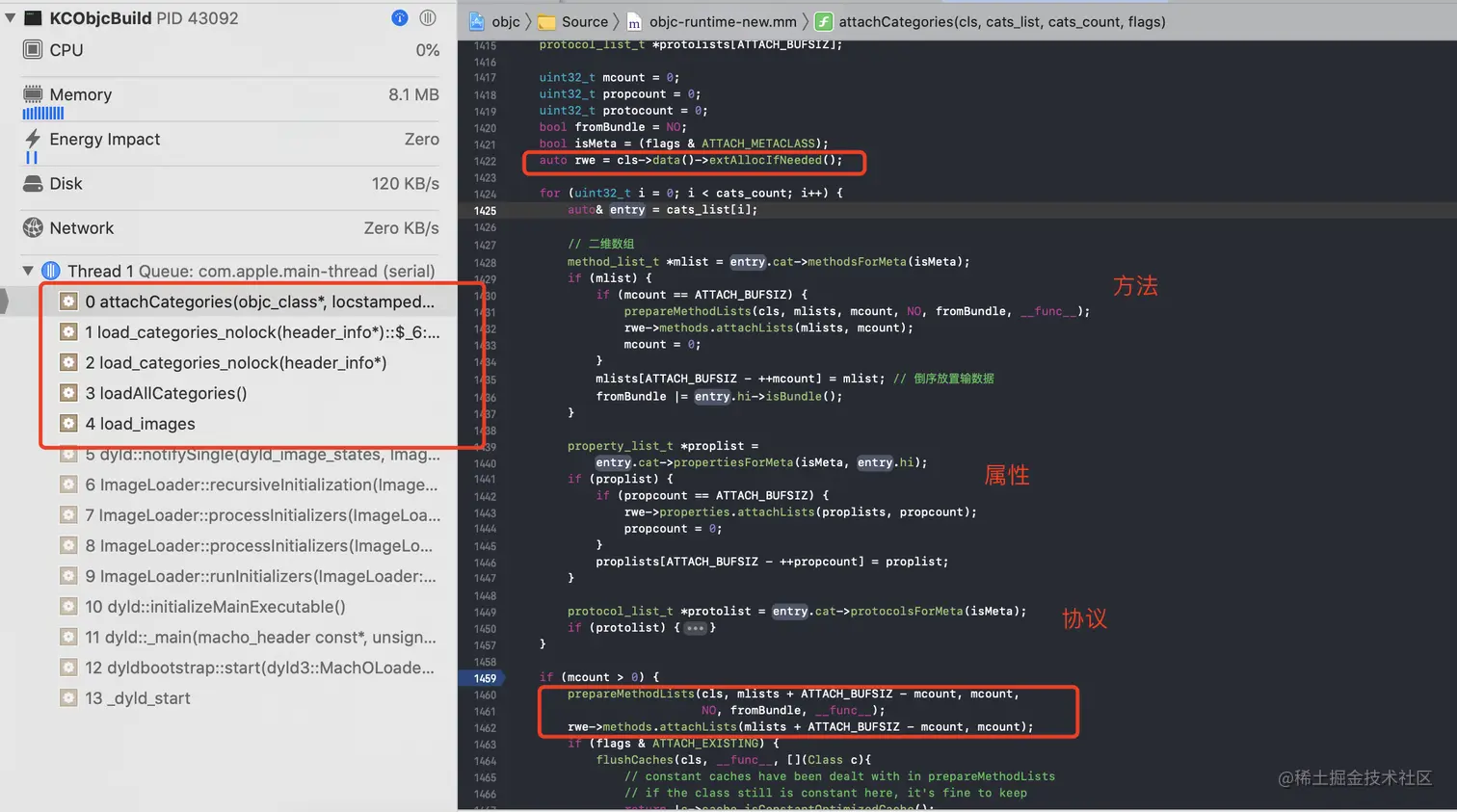
Task: Click flushCaches call on line 1464
Action: pyautogui.click(x=634, y=760)
